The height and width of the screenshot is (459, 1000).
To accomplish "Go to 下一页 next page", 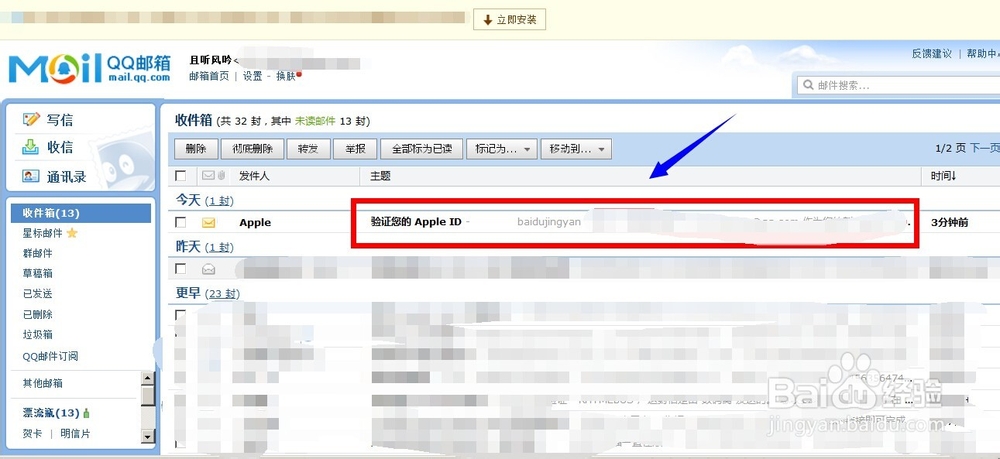I will (985, 148).
